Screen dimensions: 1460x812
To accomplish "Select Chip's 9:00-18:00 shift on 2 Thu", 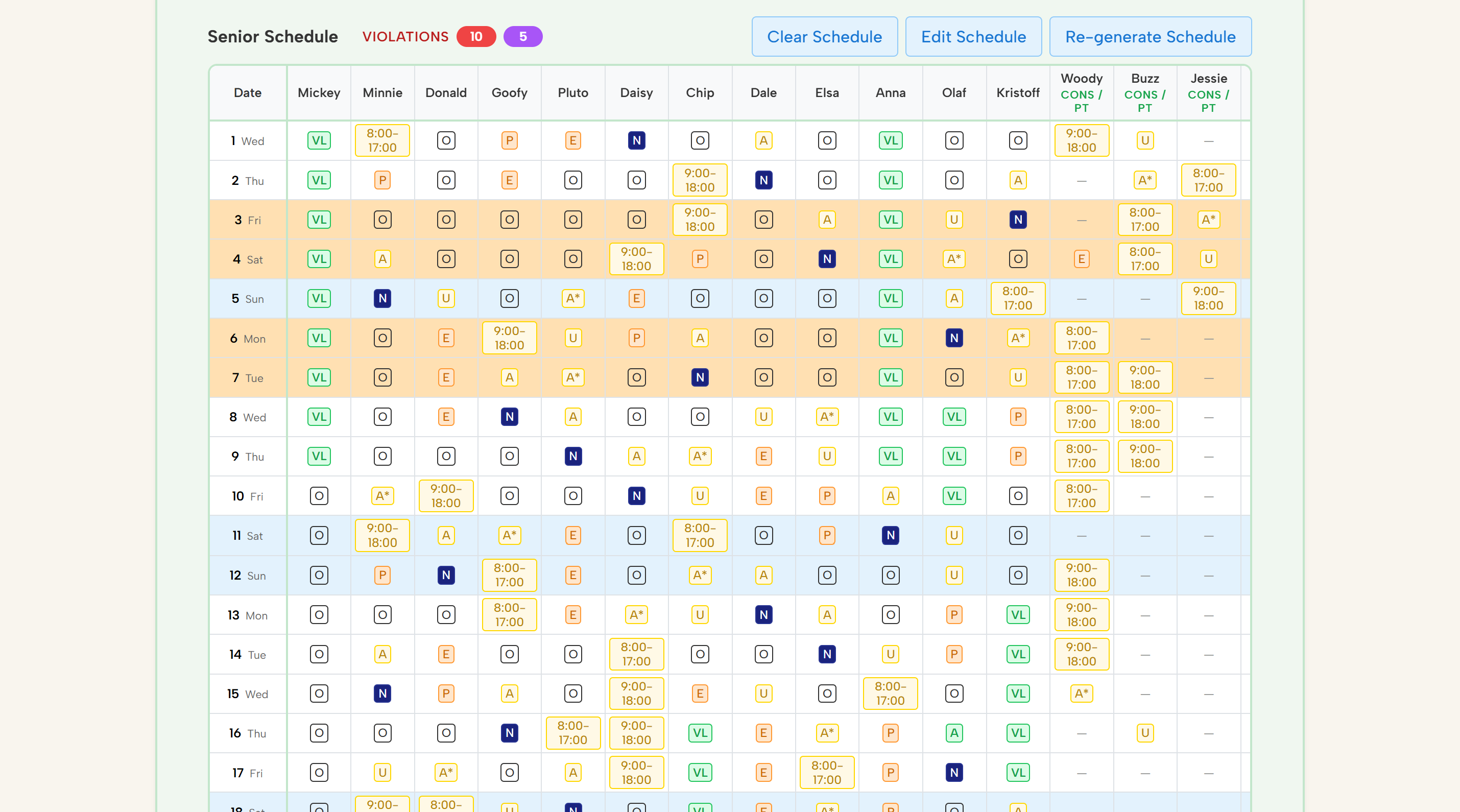I will pos(700,180).
